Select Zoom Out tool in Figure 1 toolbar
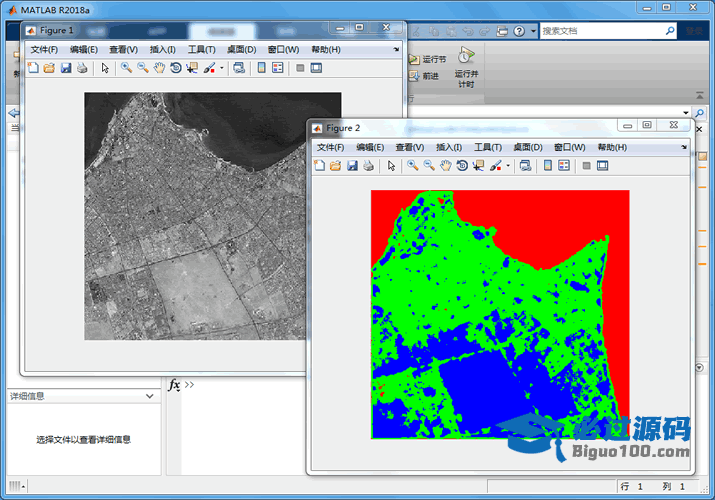The height and width of the screenshot is (500, 715). [143, 68]
